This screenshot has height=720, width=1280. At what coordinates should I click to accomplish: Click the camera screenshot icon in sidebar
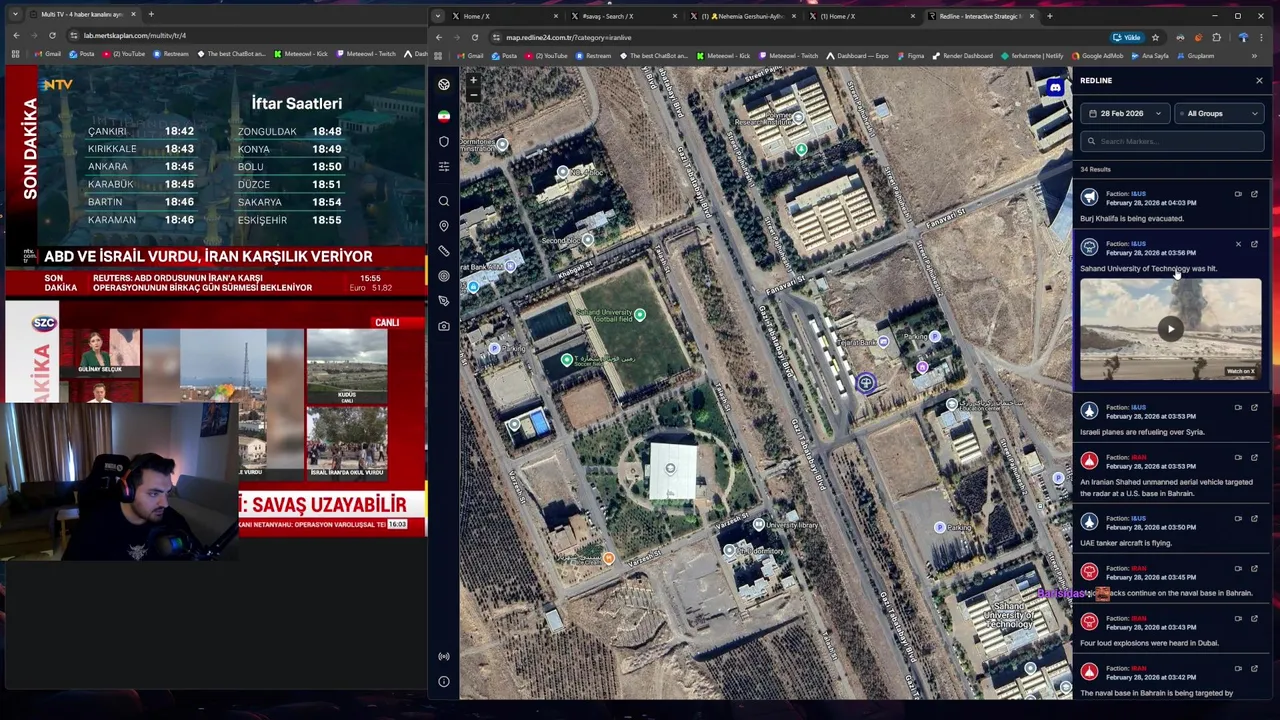(444, 326)
